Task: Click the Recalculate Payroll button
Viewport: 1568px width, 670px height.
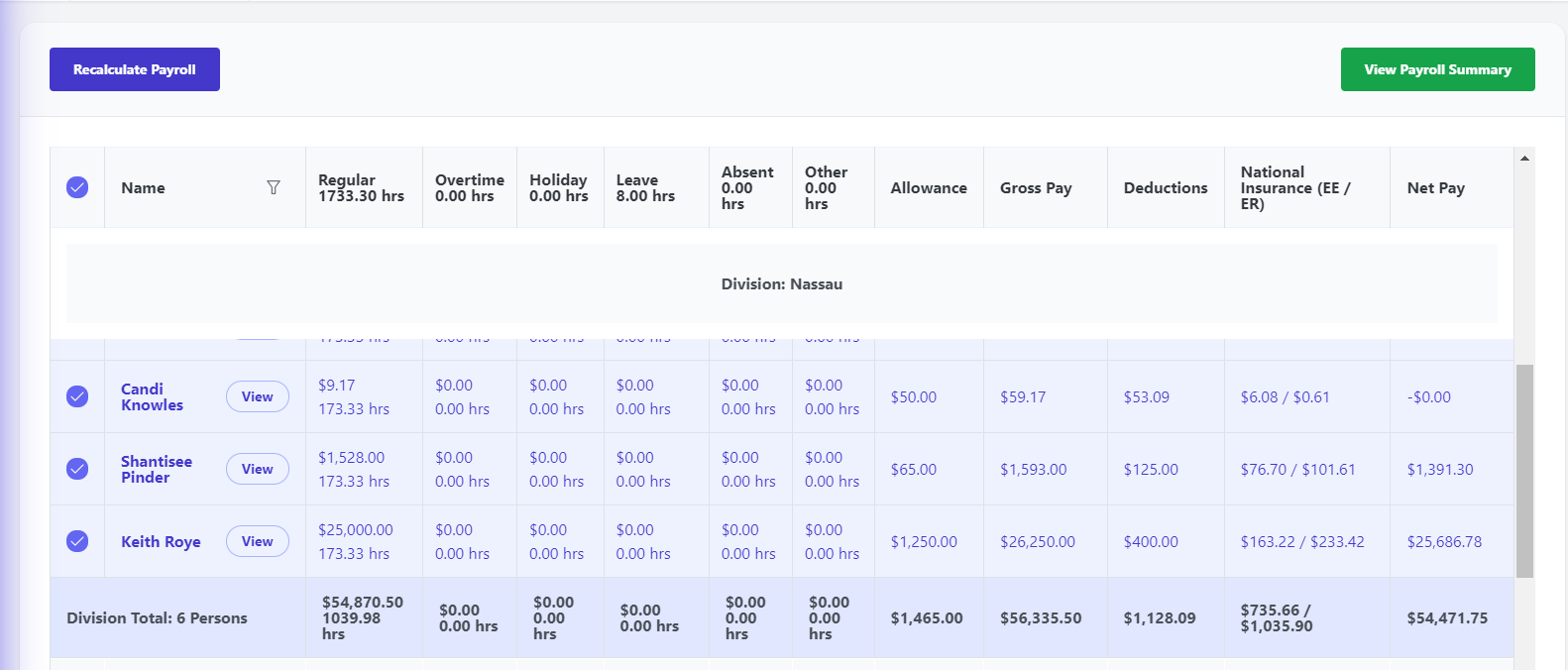Action: coord(135,69)
